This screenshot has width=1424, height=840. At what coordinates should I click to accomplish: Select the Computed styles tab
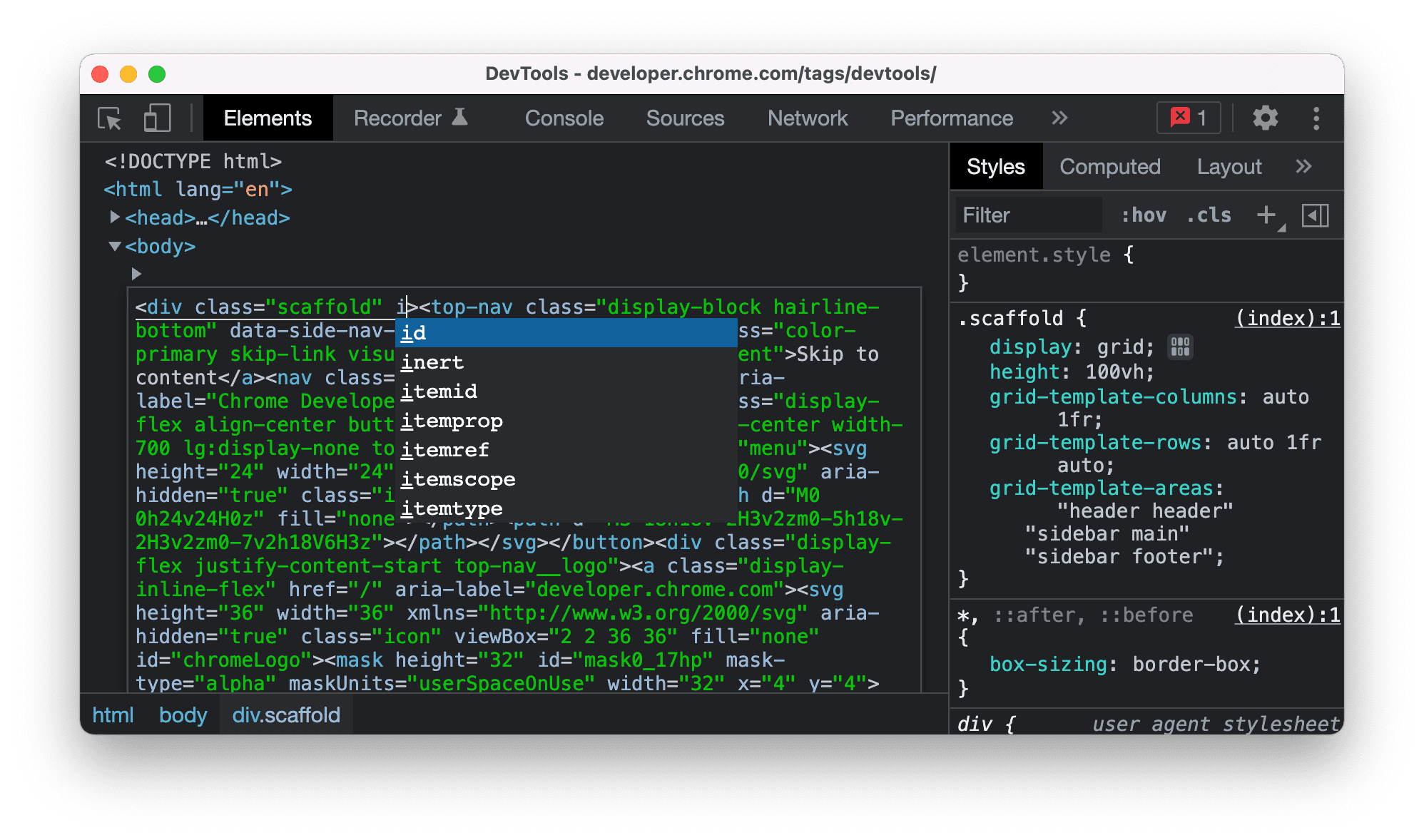pyautogui.click(x=1108, y=167)
